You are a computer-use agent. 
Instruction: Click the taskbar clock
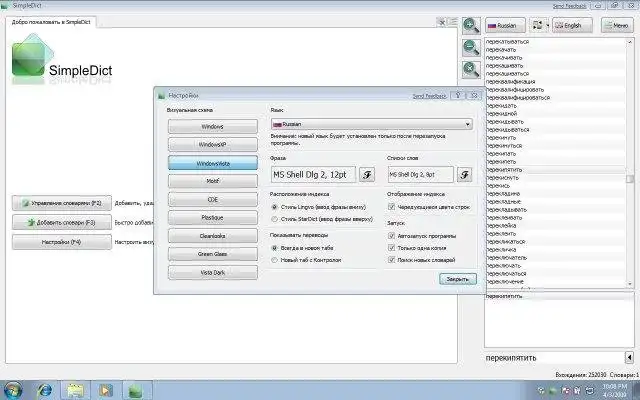615,390
